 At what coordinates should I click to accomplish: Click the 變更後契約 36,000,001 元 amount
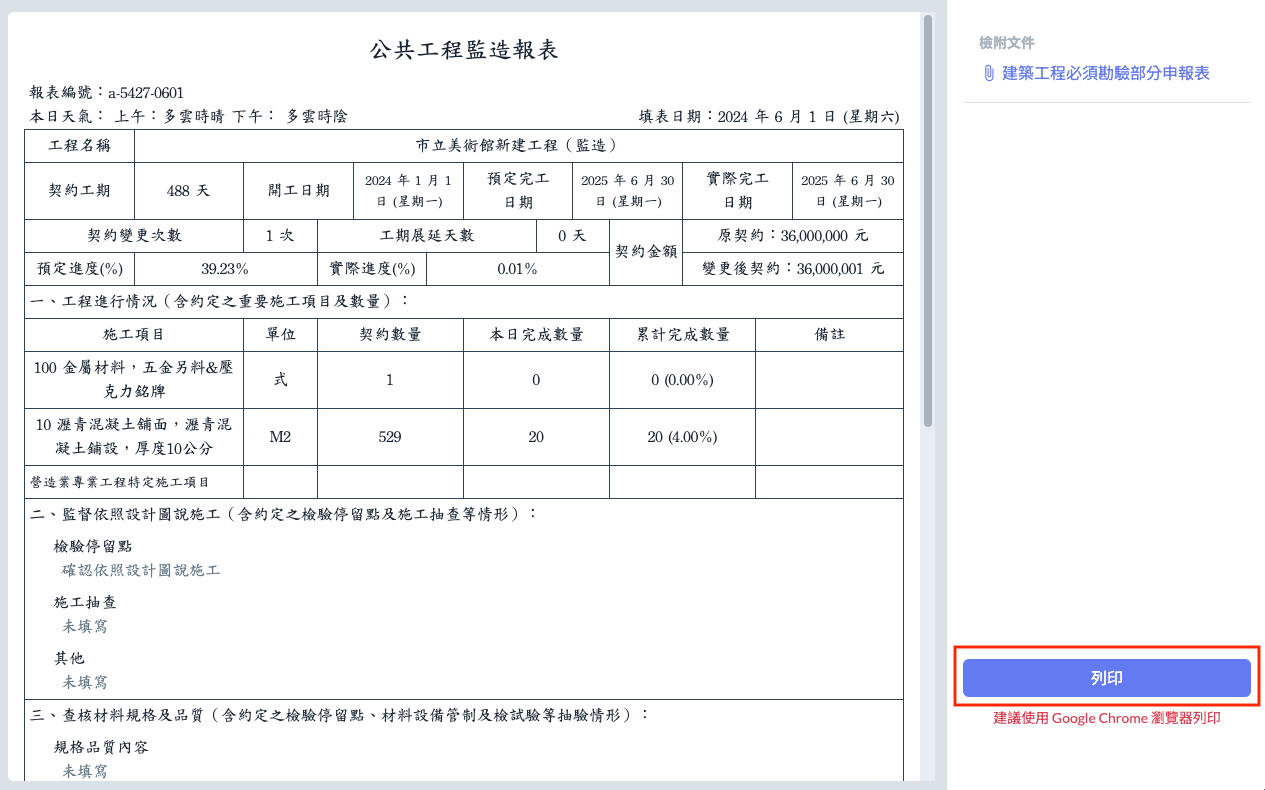[793, 269]
